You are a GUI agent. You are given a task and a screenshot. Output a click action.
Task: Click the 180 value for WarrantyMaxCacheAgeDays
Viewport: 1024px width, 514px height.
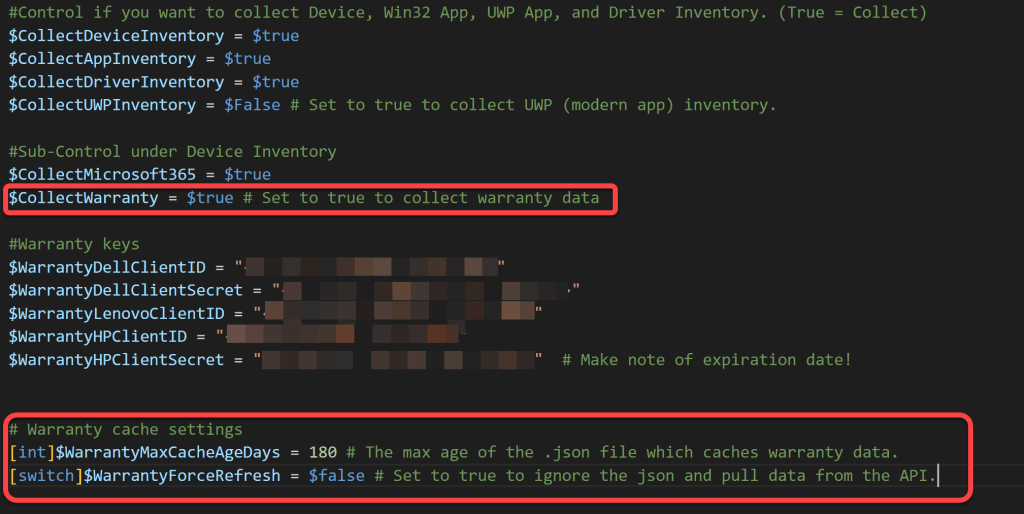click(323, 452)
